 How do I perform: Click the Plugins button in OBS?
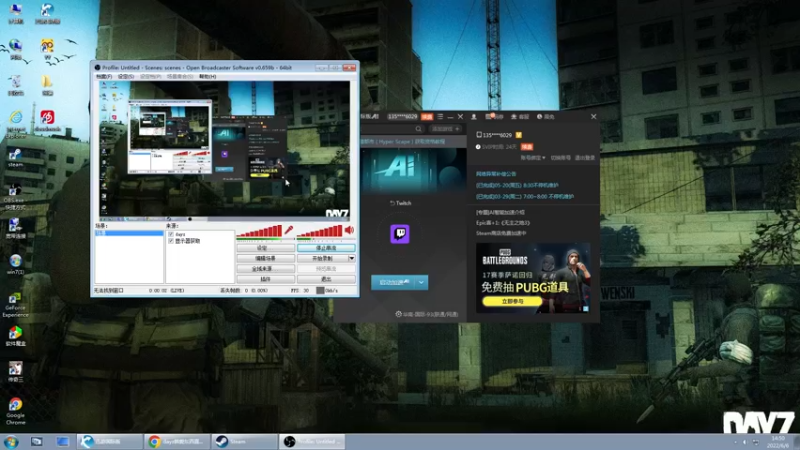coord(265,280)
